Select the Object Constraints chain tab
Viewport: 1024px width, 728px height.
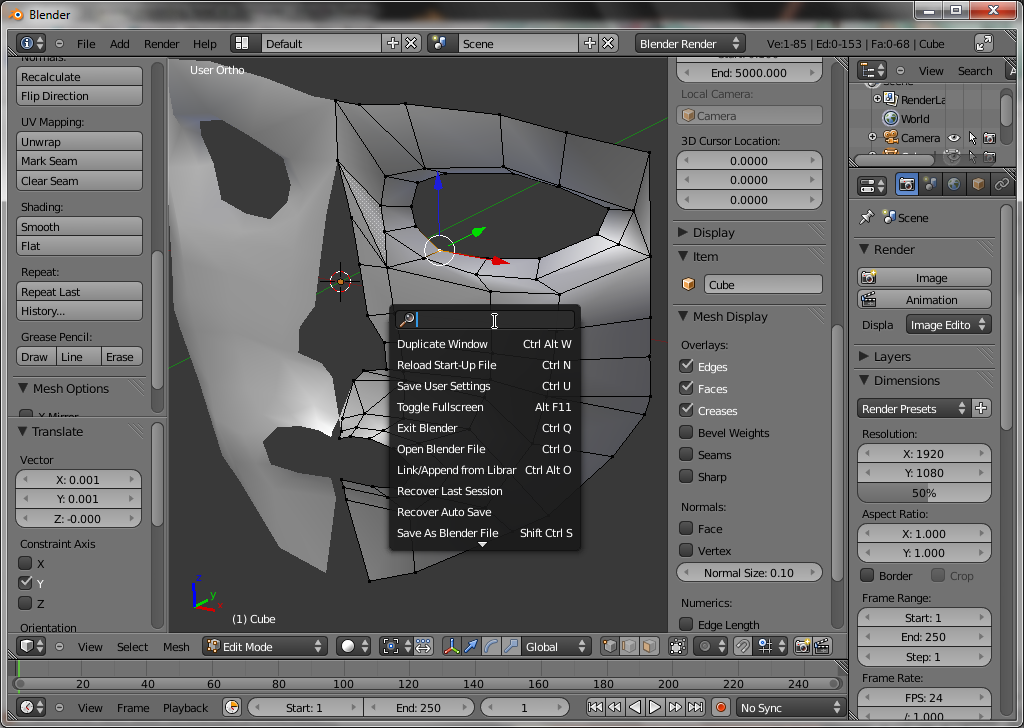click(x=1001, y=185)
